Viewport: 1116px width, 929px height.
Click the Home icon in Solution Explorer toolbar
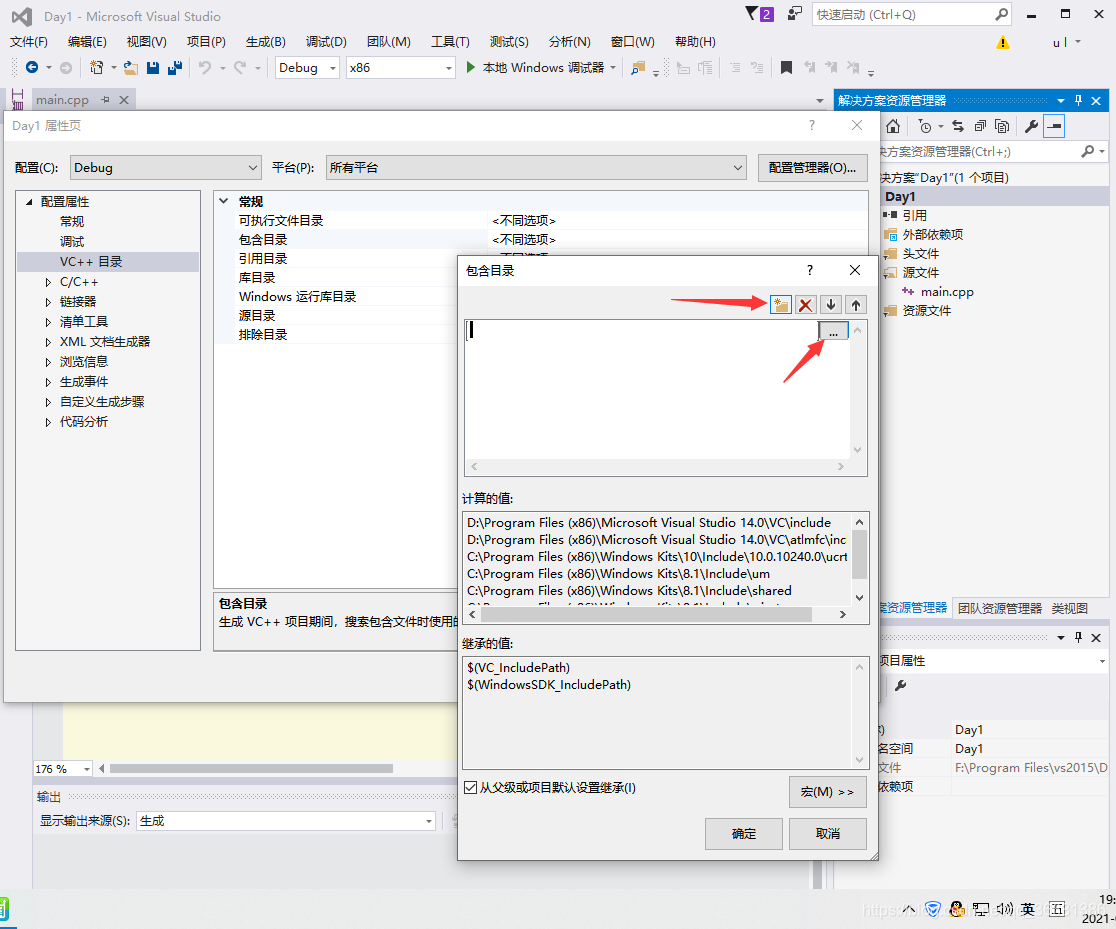pyautogui.click(x=893, y=126)
